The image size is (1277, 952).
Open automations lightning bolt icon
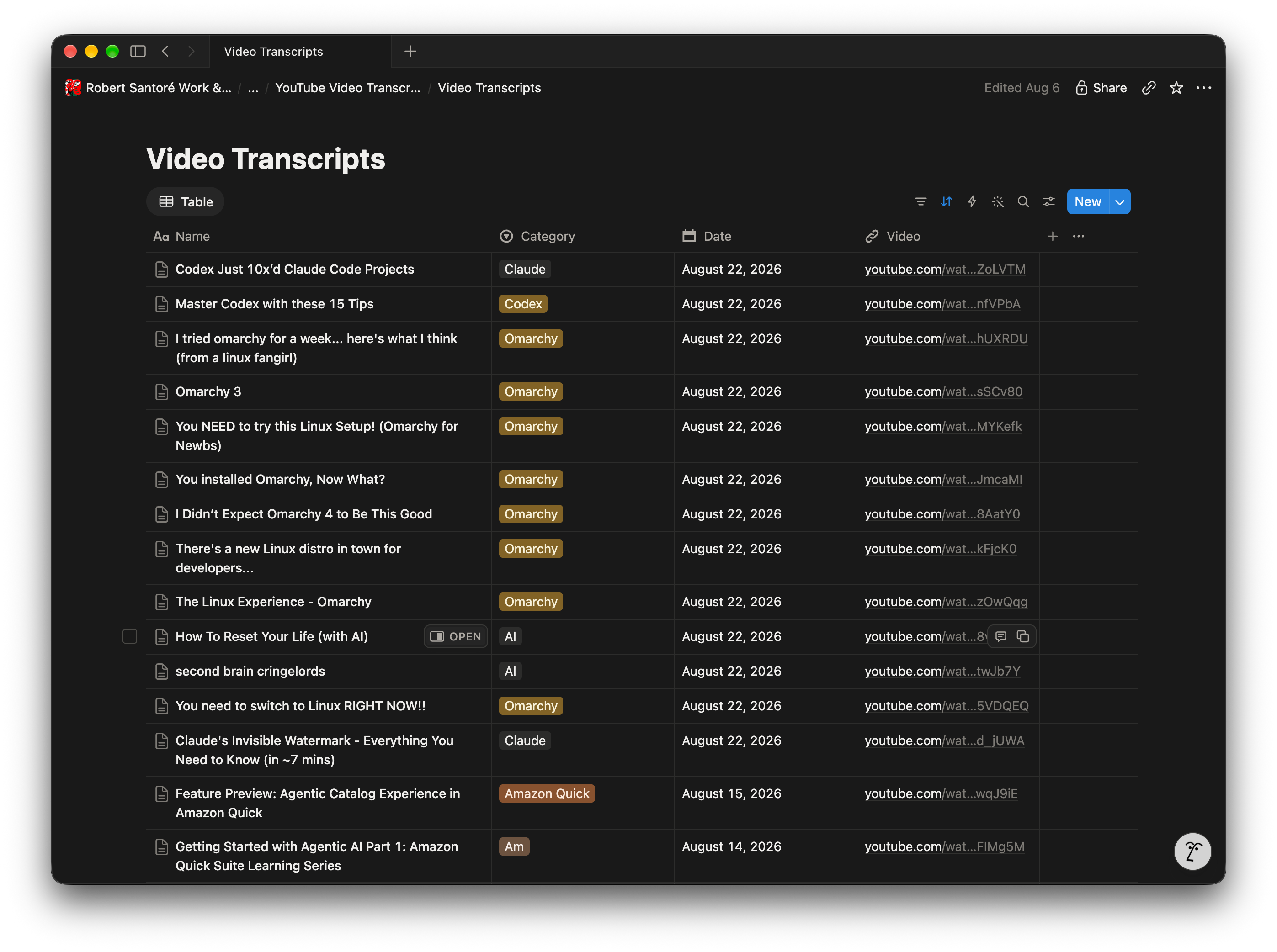(971, 202)
